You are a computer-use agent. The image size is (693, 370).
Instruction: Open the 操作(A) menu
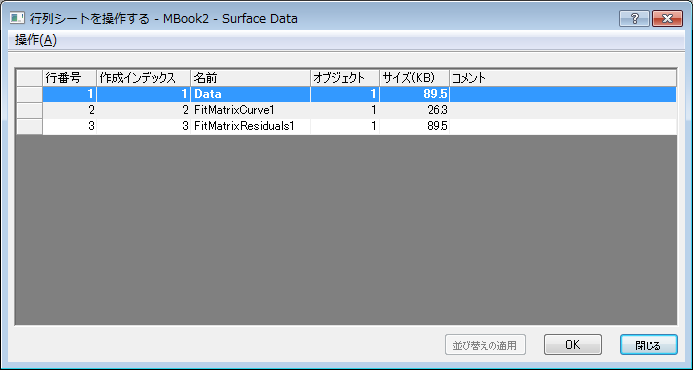click(36, 41)
